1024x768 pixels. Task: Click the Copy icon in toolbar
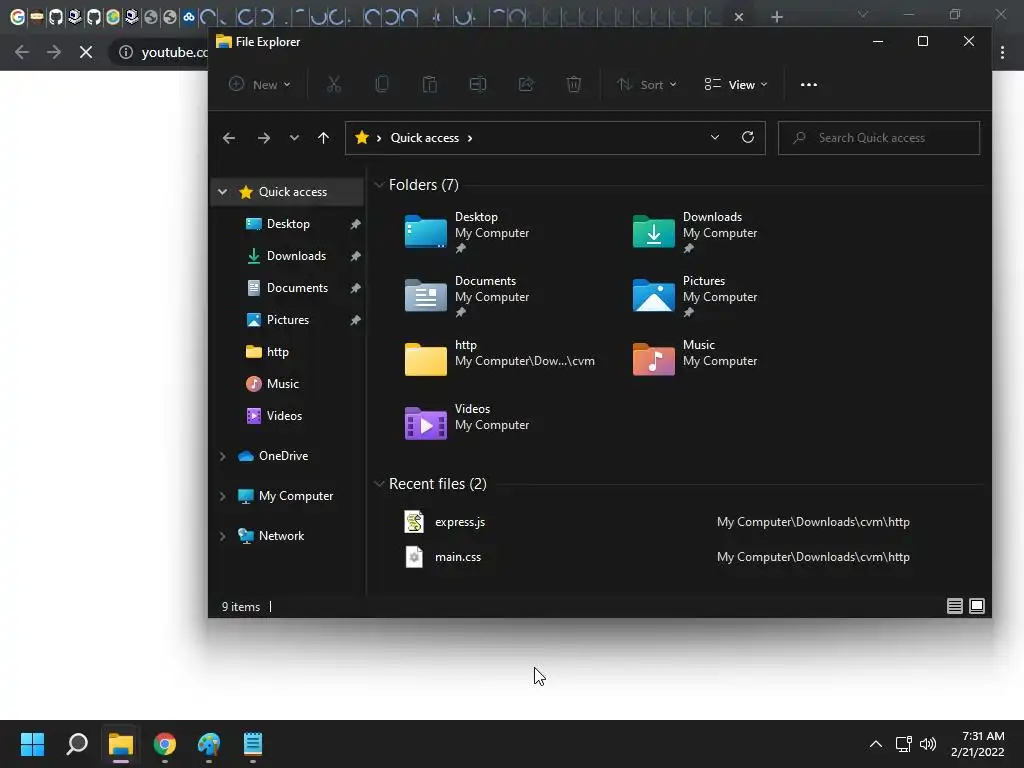(x=382, y=84)
